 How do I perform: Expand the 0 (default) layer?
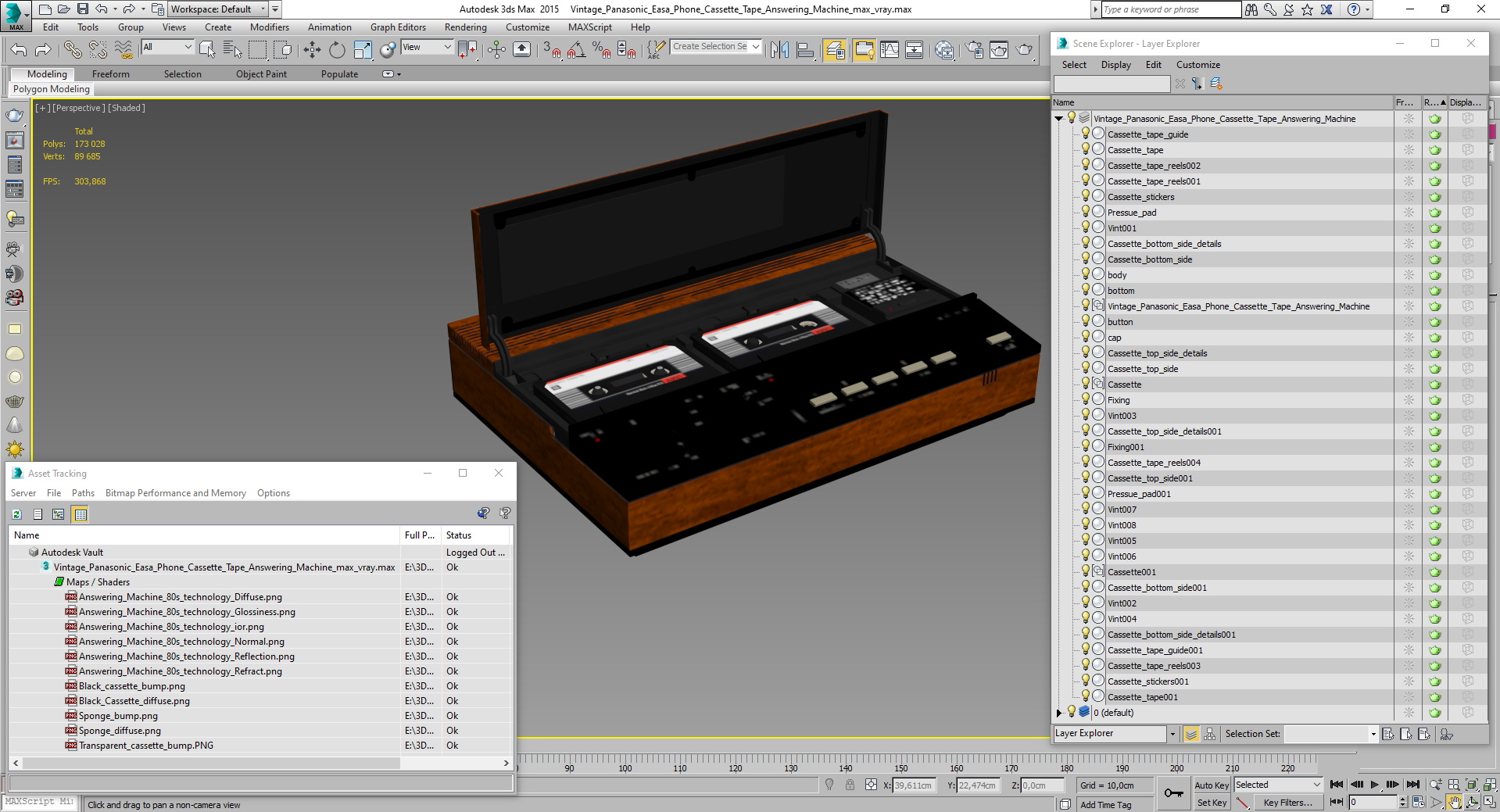tap(1059, 713)
